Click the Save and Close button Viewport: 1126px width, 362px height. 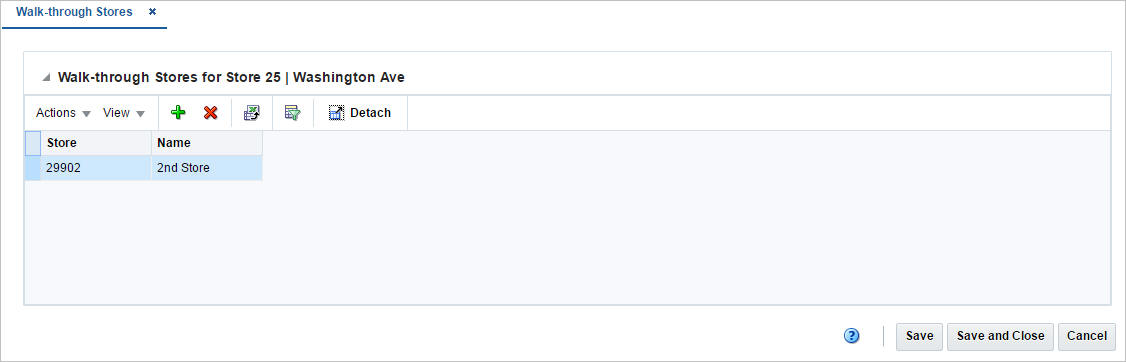1000,336
